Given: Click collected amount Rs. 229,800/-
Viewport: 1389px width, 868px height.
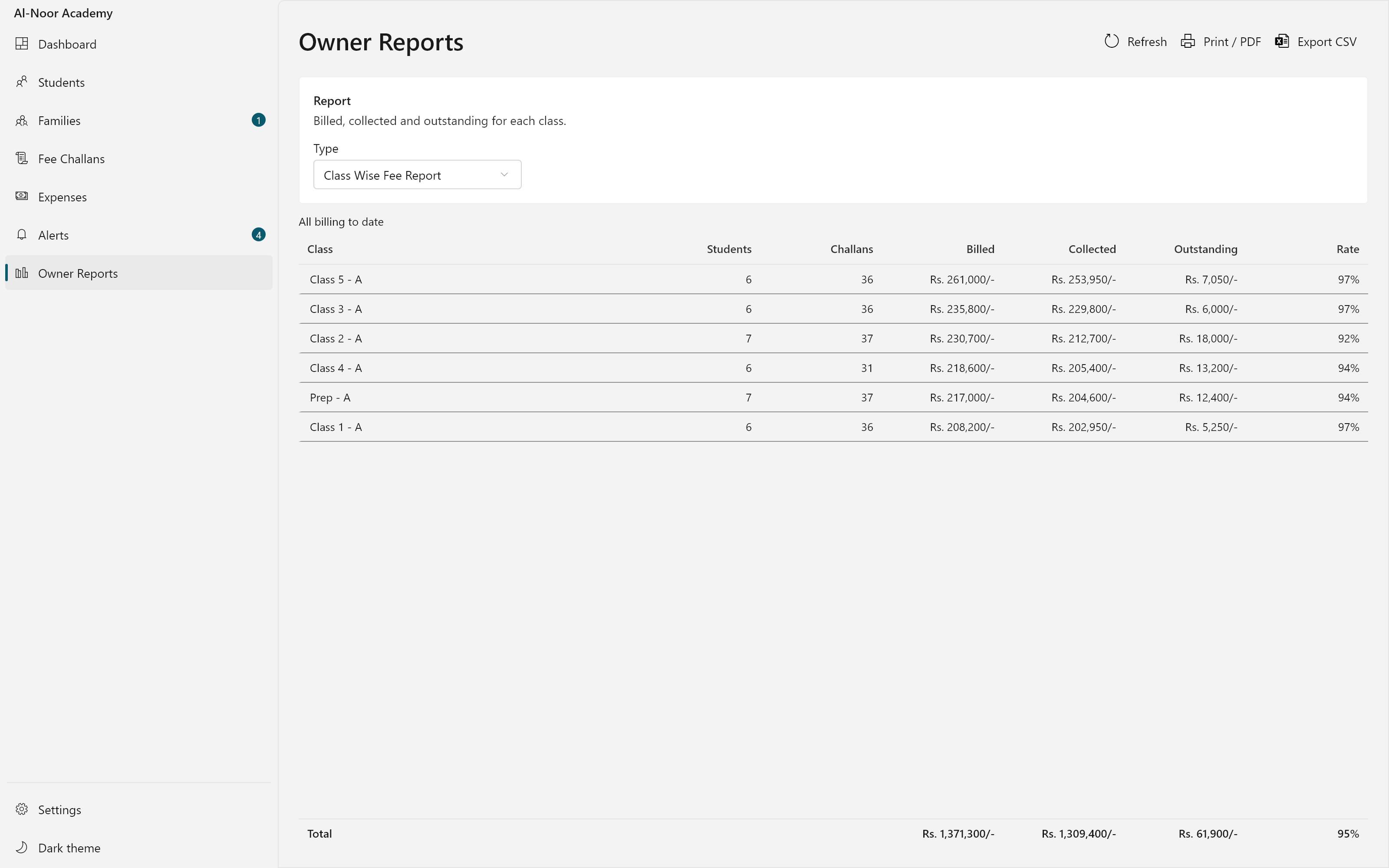Looking at the screenshot, I should click(1084, 309).
